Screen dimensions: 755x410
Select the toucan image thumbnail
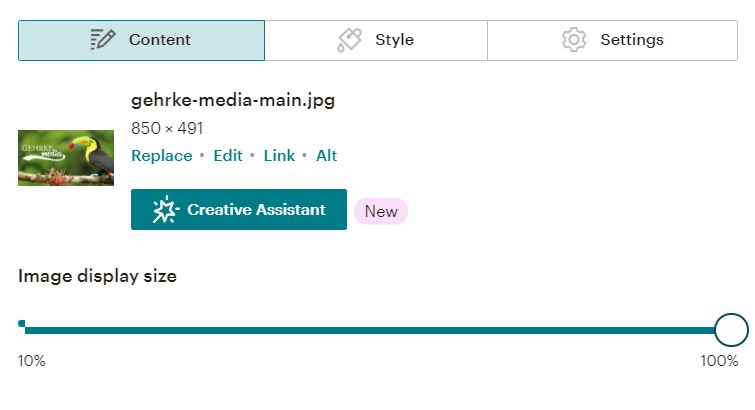[66, 158]
